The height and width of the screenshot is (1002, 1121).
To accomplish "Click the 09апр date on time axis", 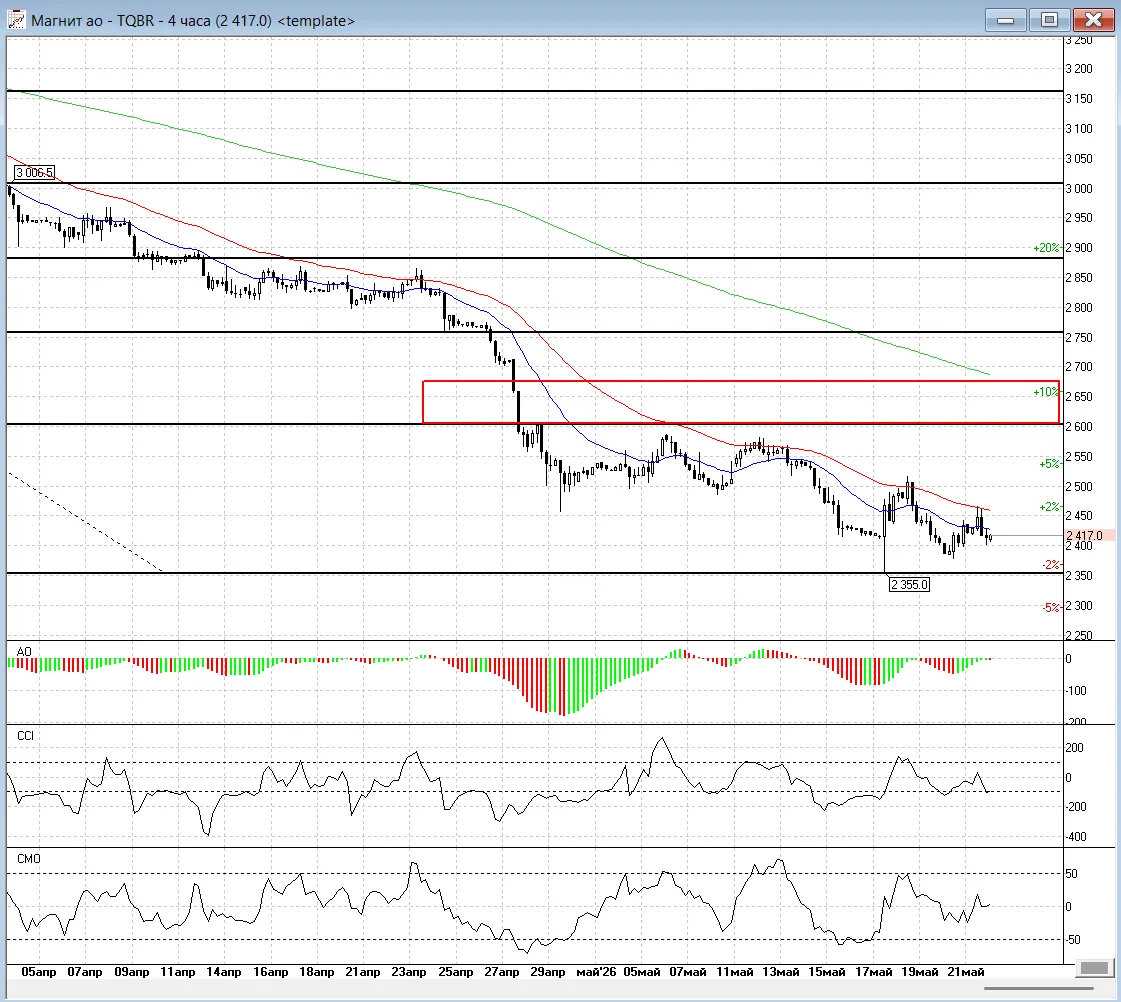I will coord(132,972).
